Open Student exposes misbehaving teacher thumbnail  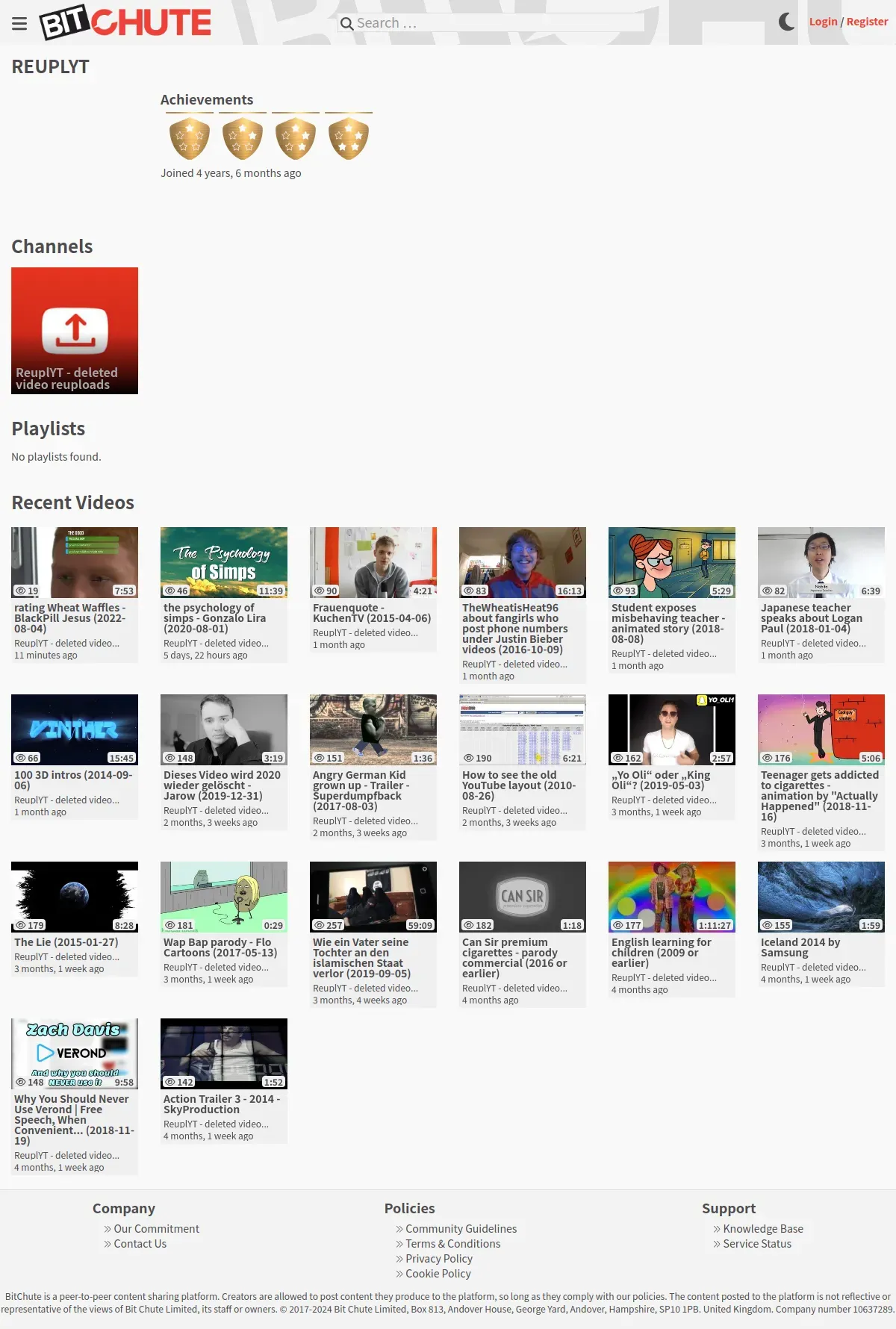672,562
